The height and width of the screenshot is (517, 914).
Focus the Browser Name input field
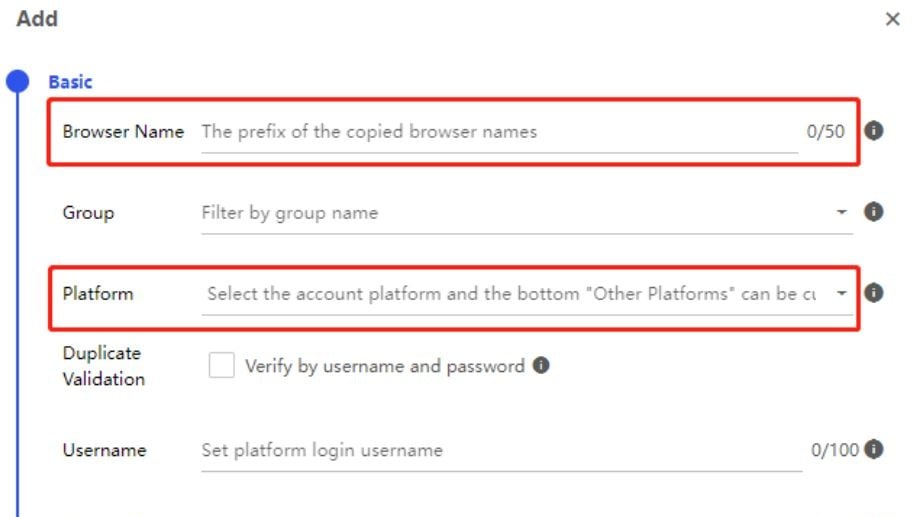click(500, 132)
